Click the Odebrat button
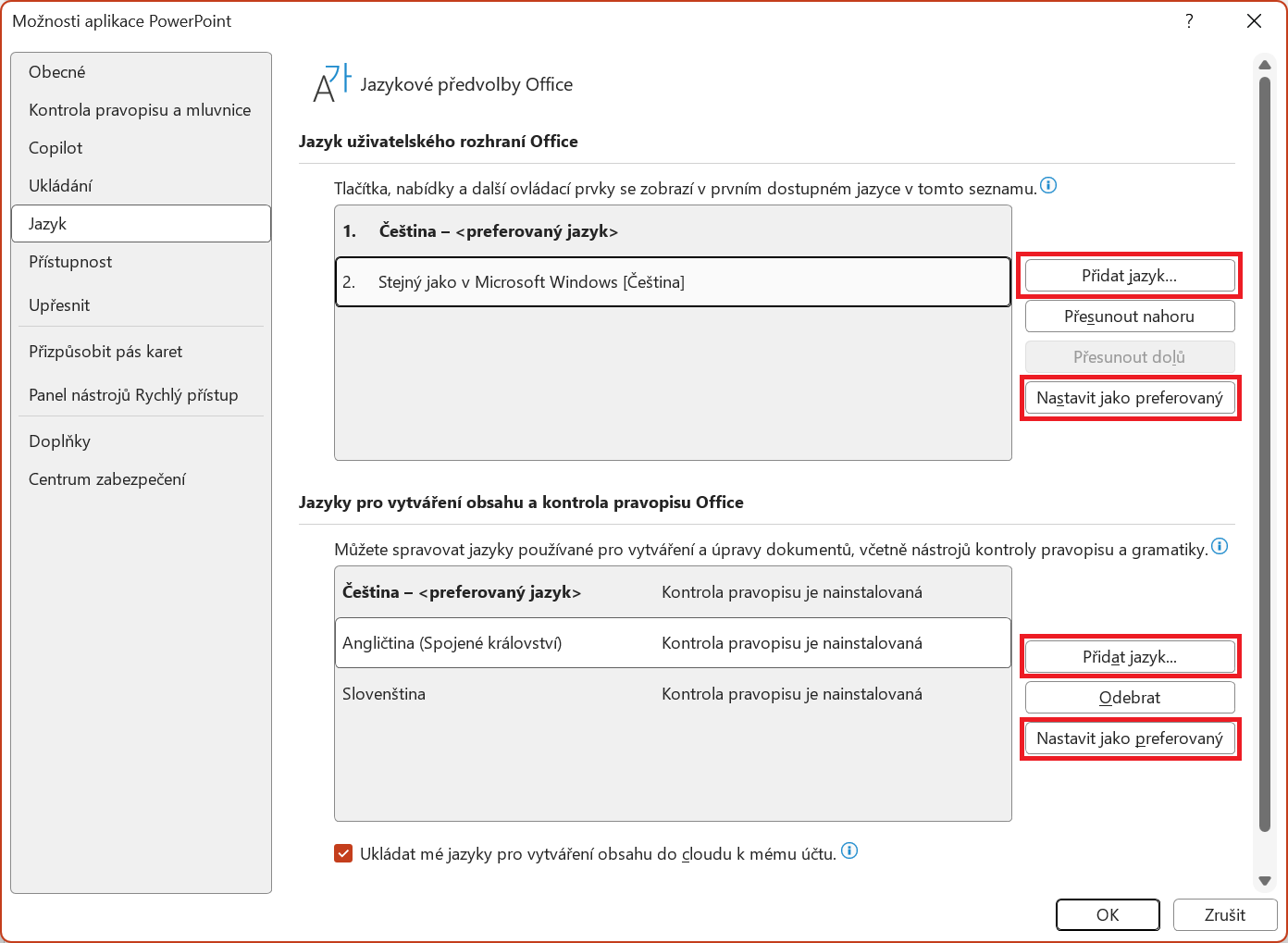1288x943 pixels. tap(1130, 698)
